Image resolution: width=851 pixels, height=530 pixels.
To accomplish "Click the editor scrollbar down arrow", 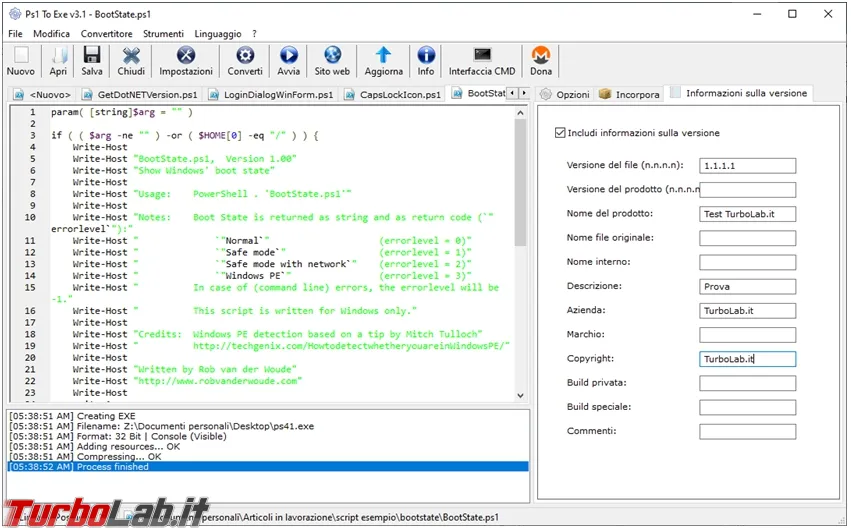I will tap(520, 395).
